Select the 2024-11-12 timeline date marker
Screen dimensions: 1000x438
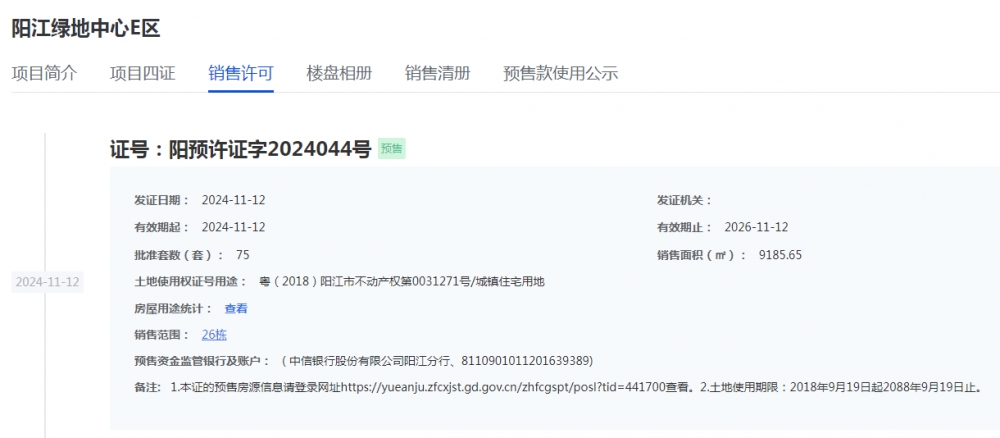[47, 282]
